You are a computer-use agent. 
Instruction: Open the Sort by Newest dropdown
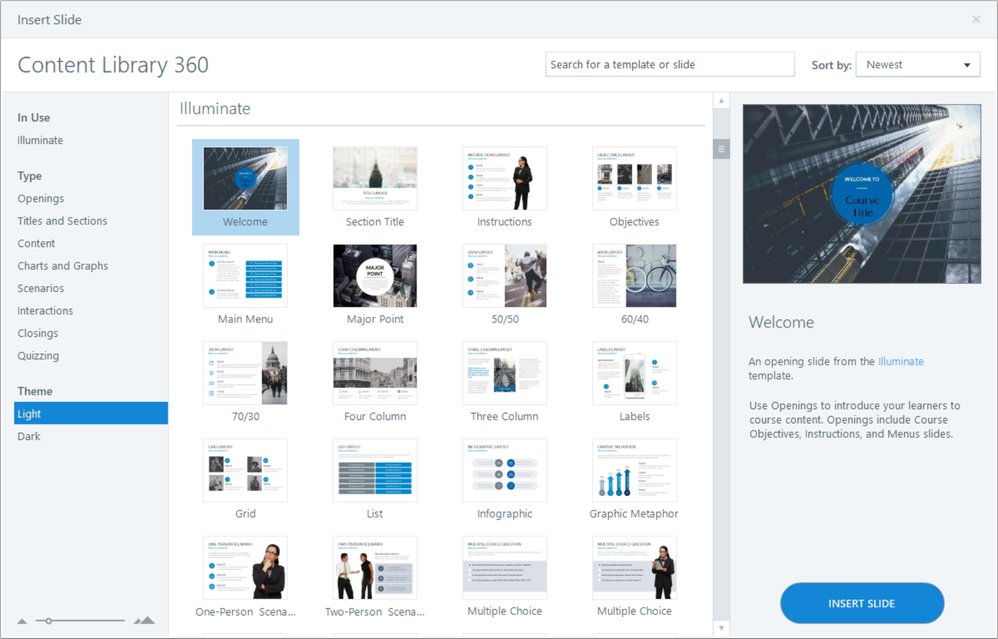[918, 65]
